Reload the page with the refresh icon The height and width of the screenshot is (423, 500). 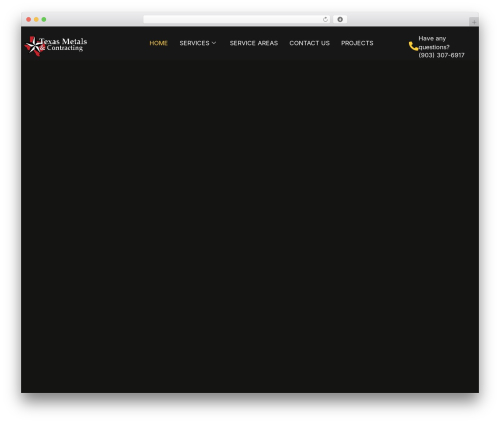(x=325, y=20)
